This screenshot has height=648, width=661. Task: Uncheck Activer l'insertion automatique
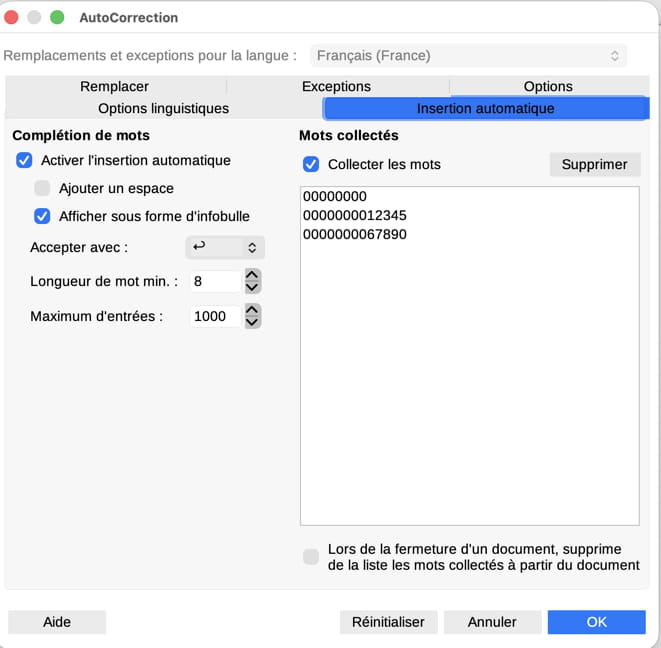pyautogui.click(x=24, y=161)
